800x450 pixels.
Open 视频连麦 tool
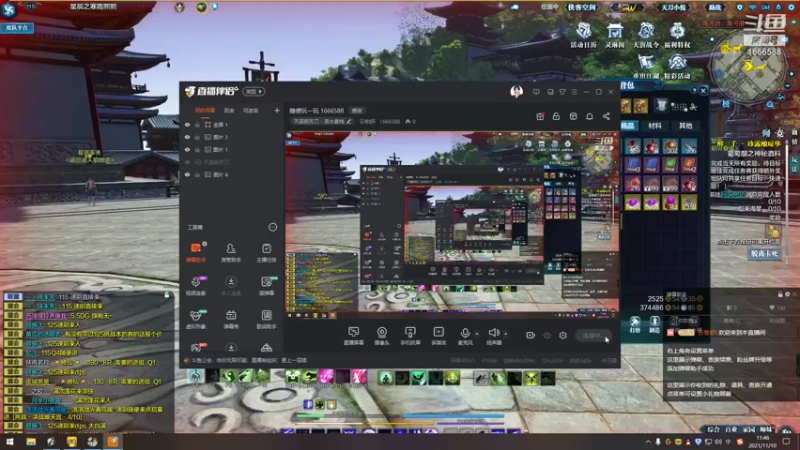(196, 285)
